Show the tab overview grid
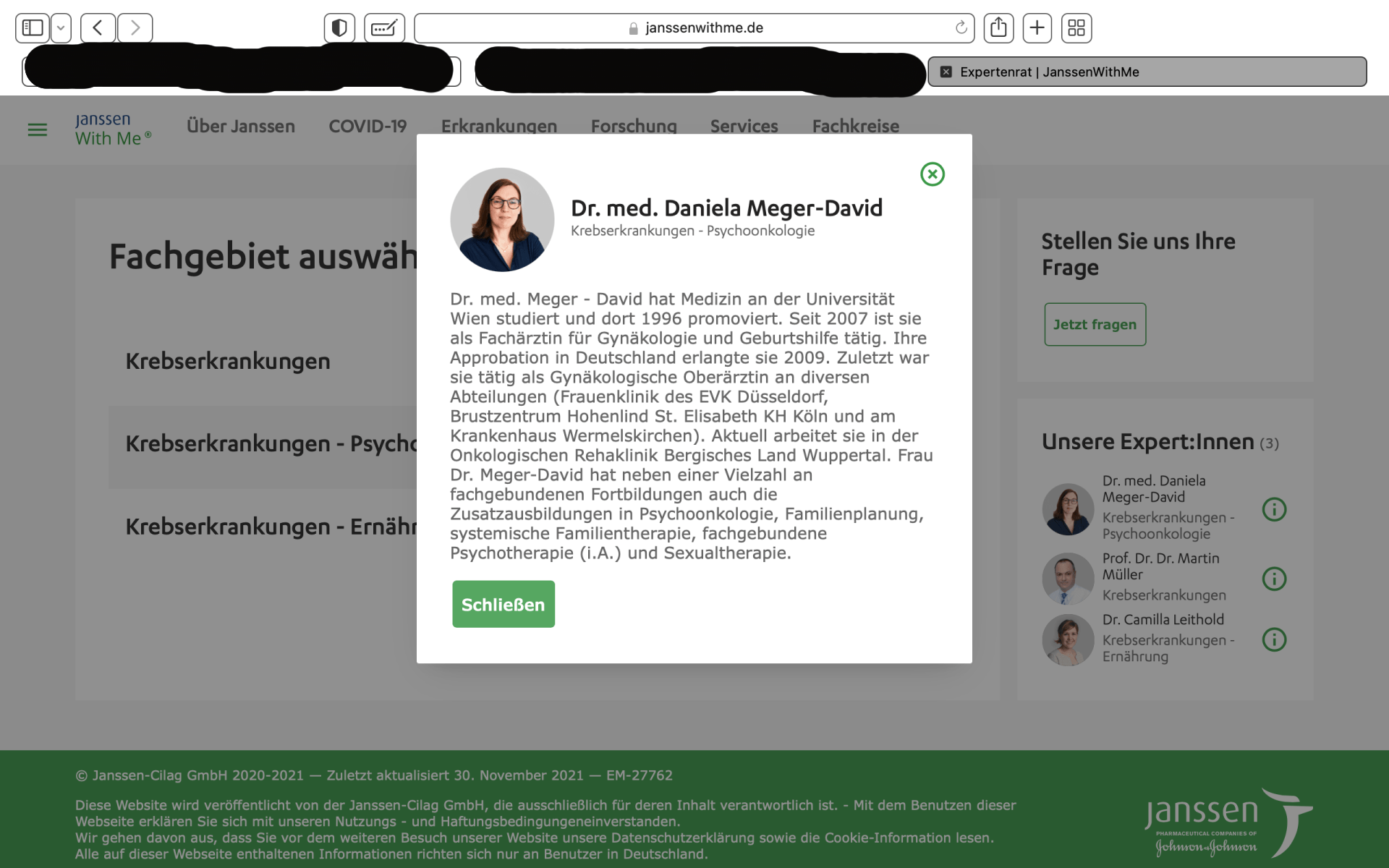This screenshot has width=1389, height=868. 1076,28
